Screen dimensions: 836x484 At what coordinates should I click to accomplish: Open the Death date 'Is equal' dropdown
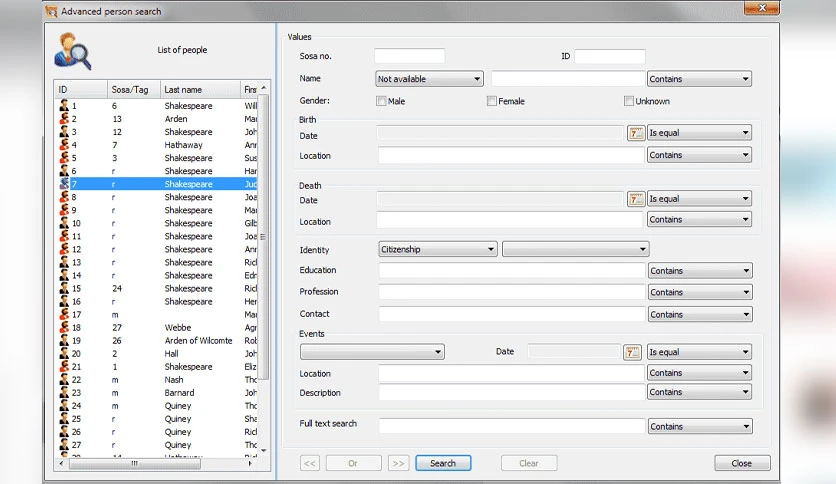(699, 199)
